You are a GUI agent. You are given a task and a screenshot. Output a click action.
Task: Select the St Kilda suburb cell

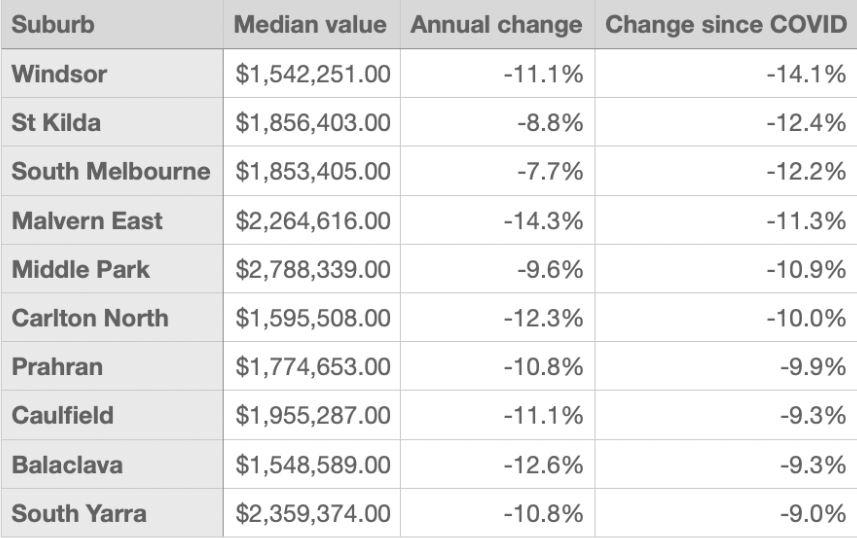(56, 123)
